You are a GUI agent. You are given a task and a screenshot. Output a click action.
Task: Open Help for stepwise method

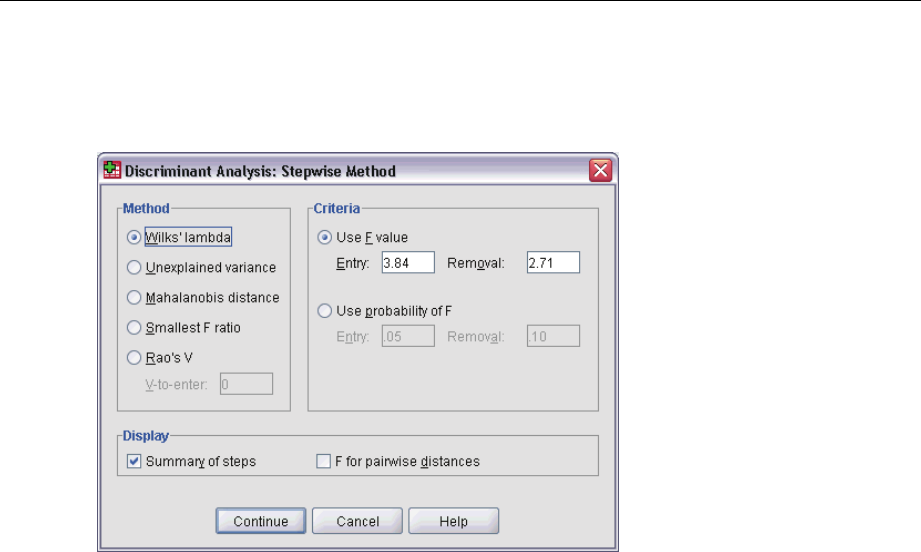pyautogui.click(x=453, y=521)
